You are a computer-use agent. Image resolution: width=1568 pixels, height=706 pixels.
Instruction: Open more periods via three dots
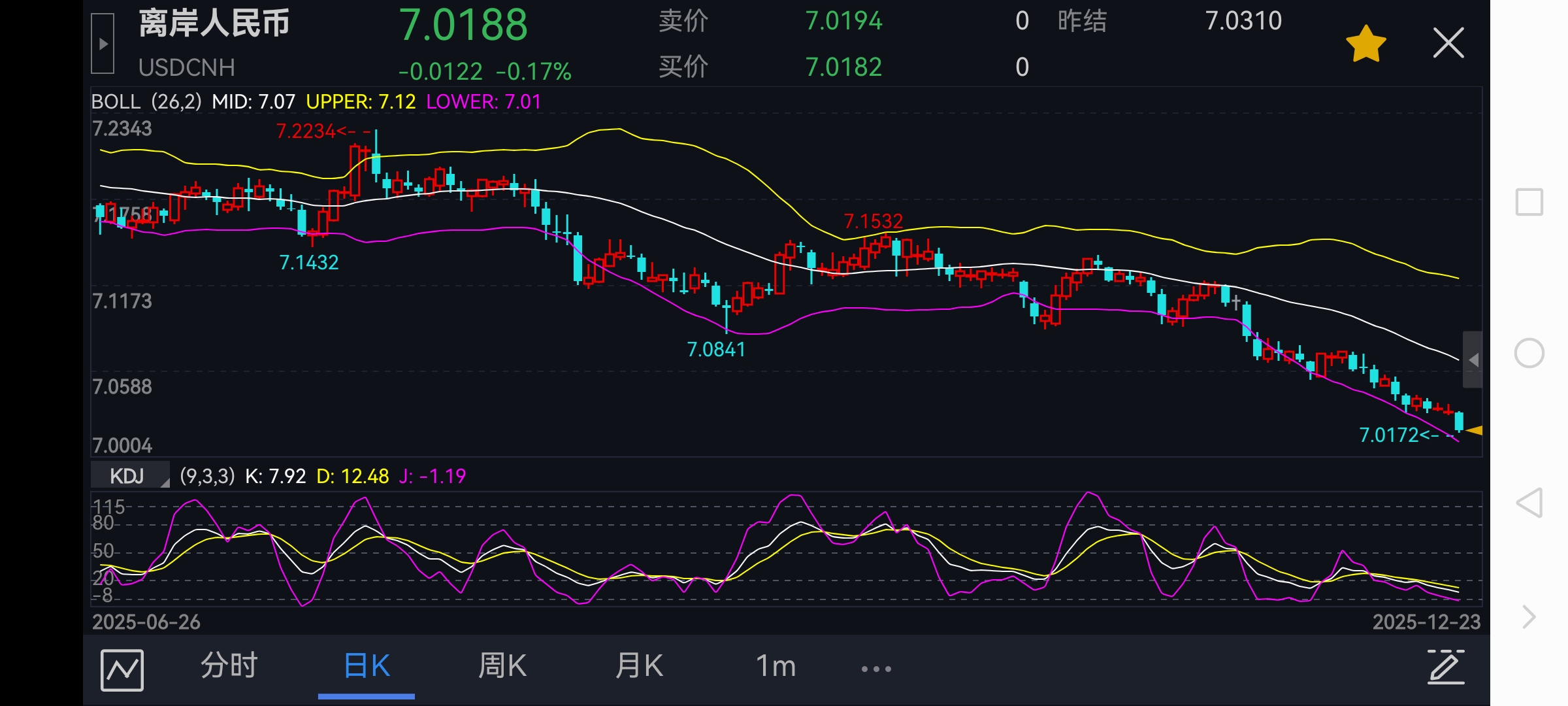pyautogui.click(x=875, y=669)
